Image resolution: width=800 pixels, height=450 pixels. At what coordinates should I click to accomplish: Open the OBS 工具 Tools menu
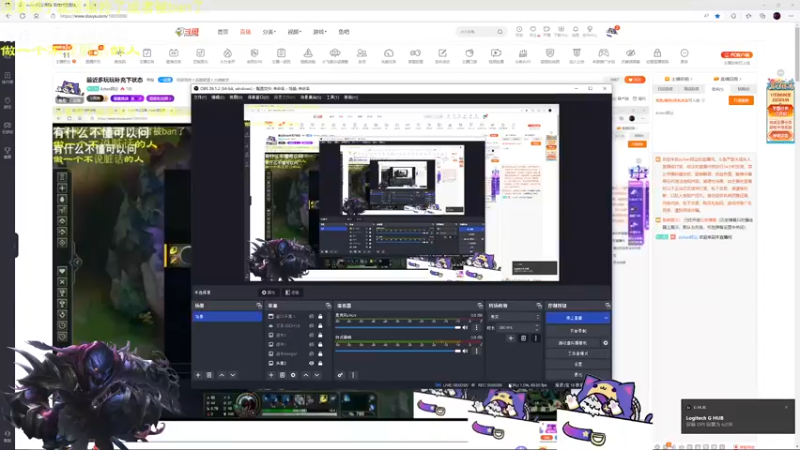tap(333, 97)
